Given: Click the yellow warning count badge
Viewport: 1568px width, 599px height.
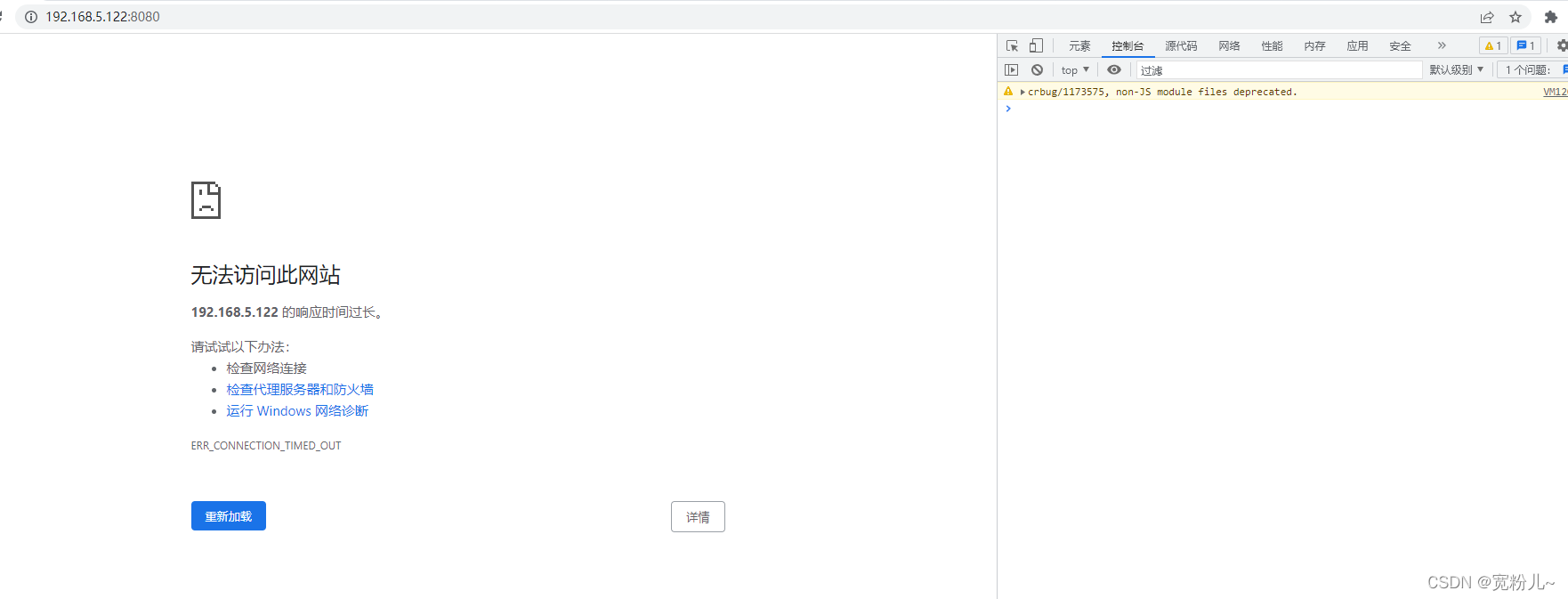Looking at the screenshot, I should pos(1493,45).
